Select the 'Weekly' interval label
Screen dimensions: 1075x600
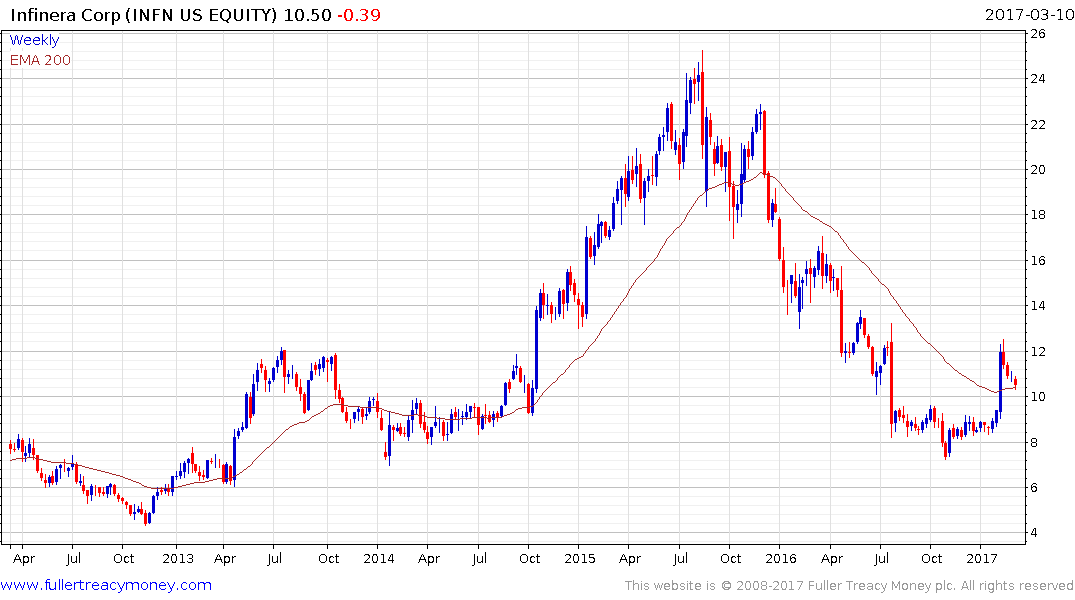tap(34, 40)
